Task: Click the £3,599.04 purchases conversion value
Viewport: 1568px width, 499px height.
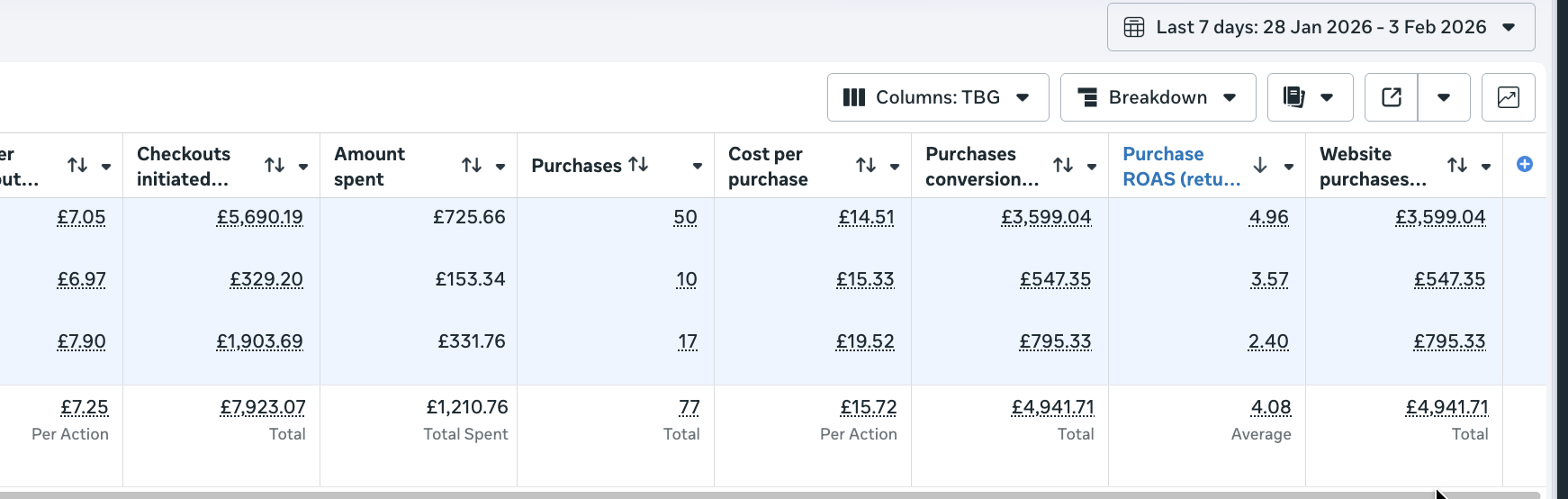Action: 1045,217
